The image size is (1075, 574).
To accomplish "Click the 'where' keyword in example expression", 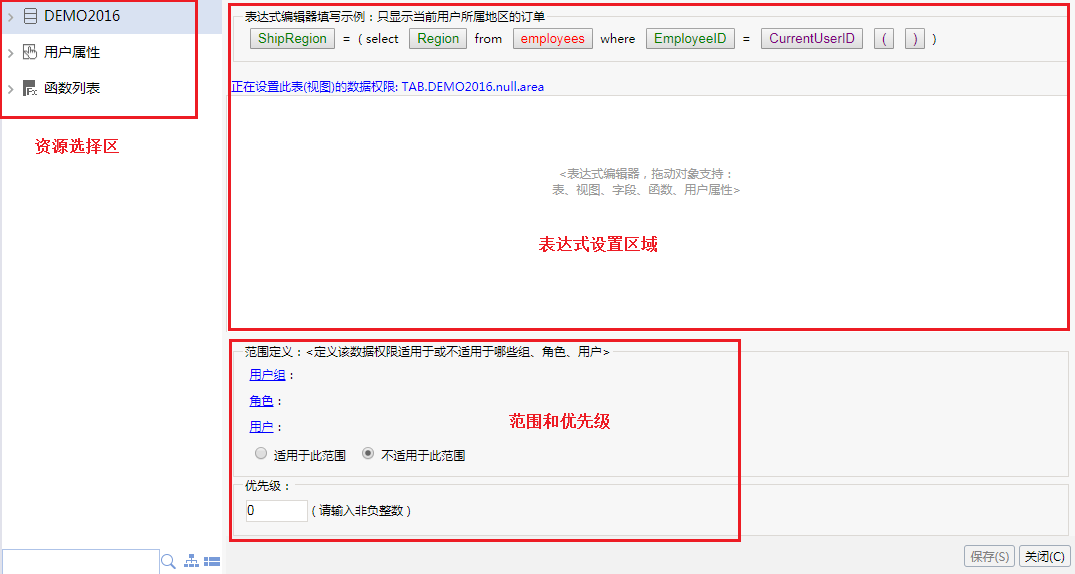I will (x=618, y=39).
